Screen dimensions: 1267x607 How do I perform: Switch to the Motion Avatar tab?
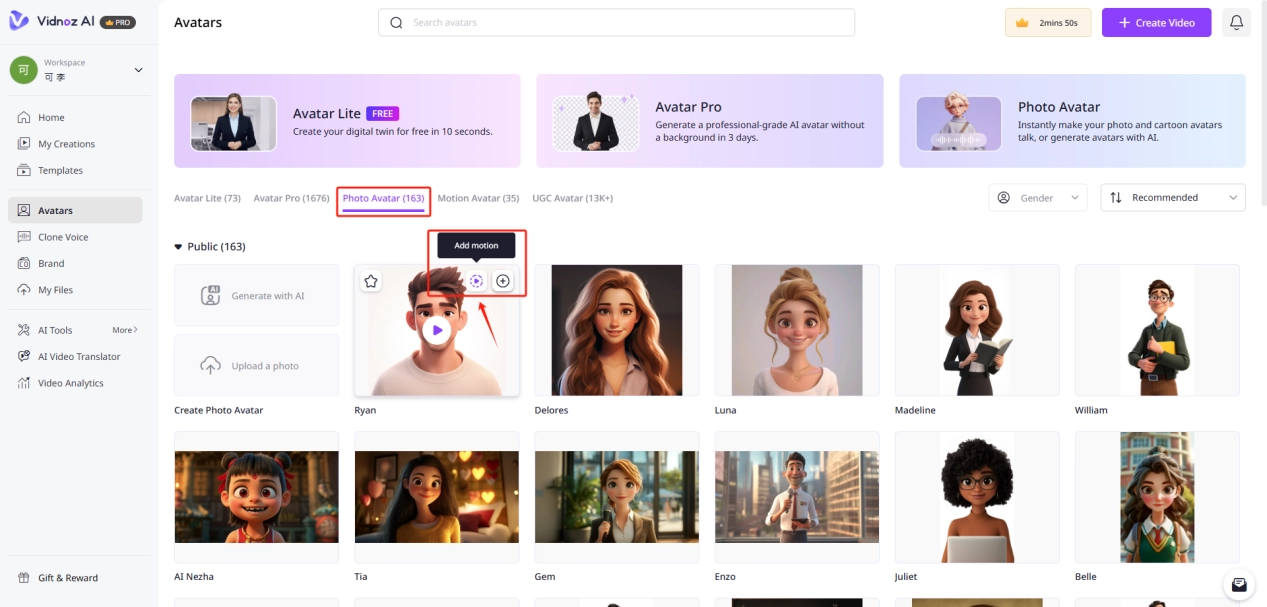coord(478,198)
